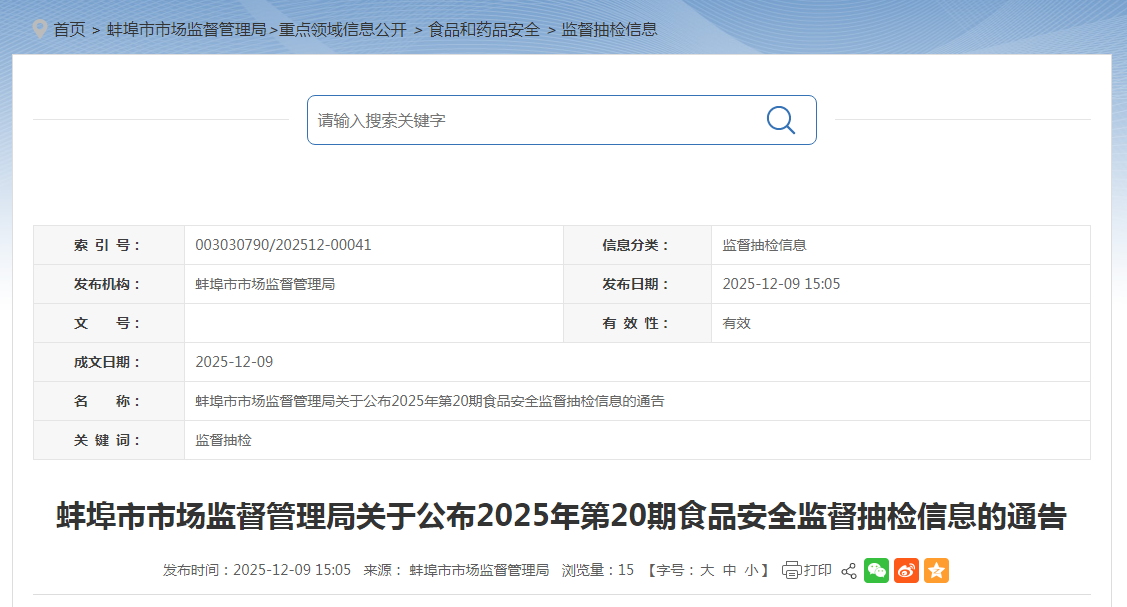This screenshot has width=1127, height=607.
Task: Open the 首页 home link
Action: pos(68,30)
